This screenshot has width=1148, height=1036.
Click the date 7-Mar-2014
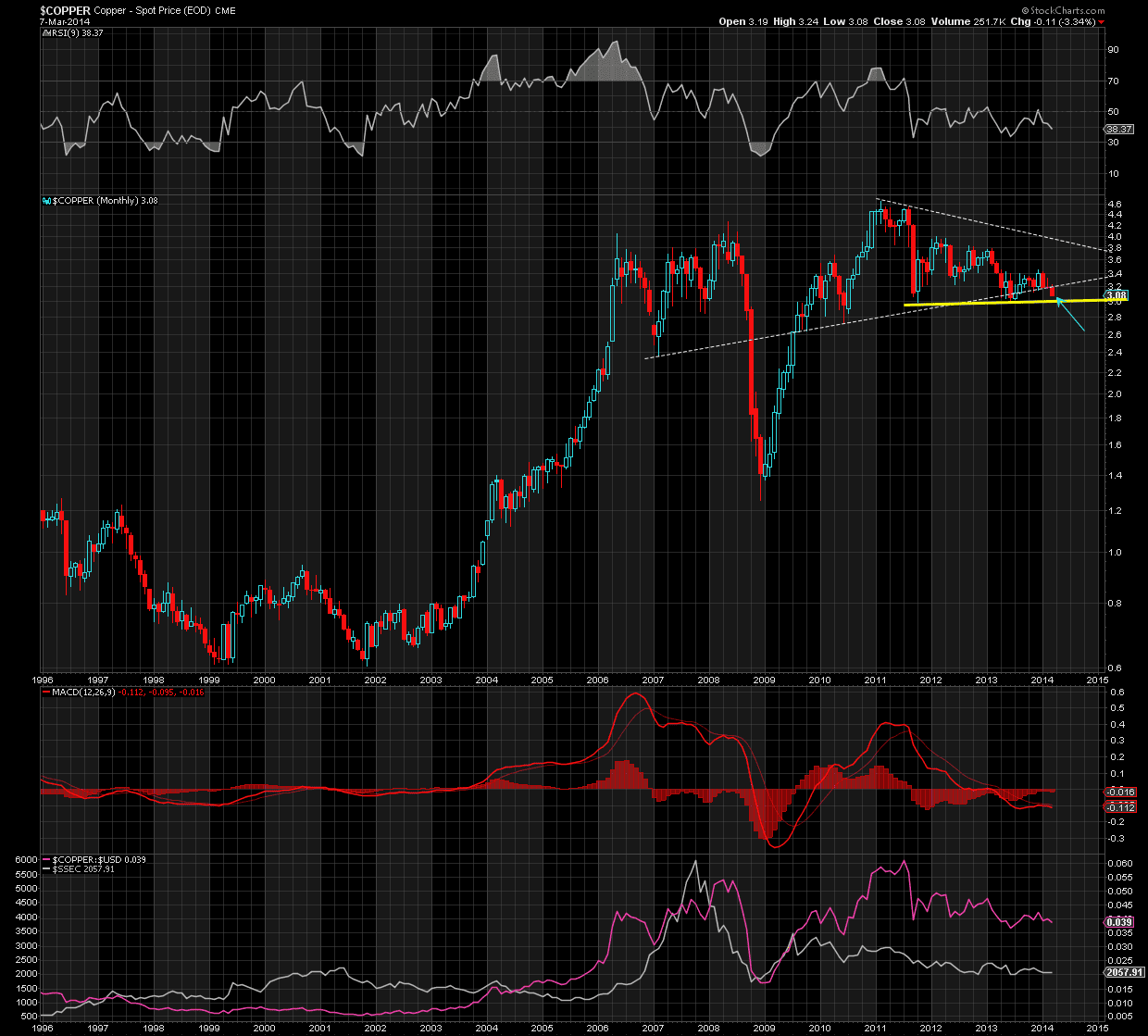pyautogui.click(x=65, y=21)
